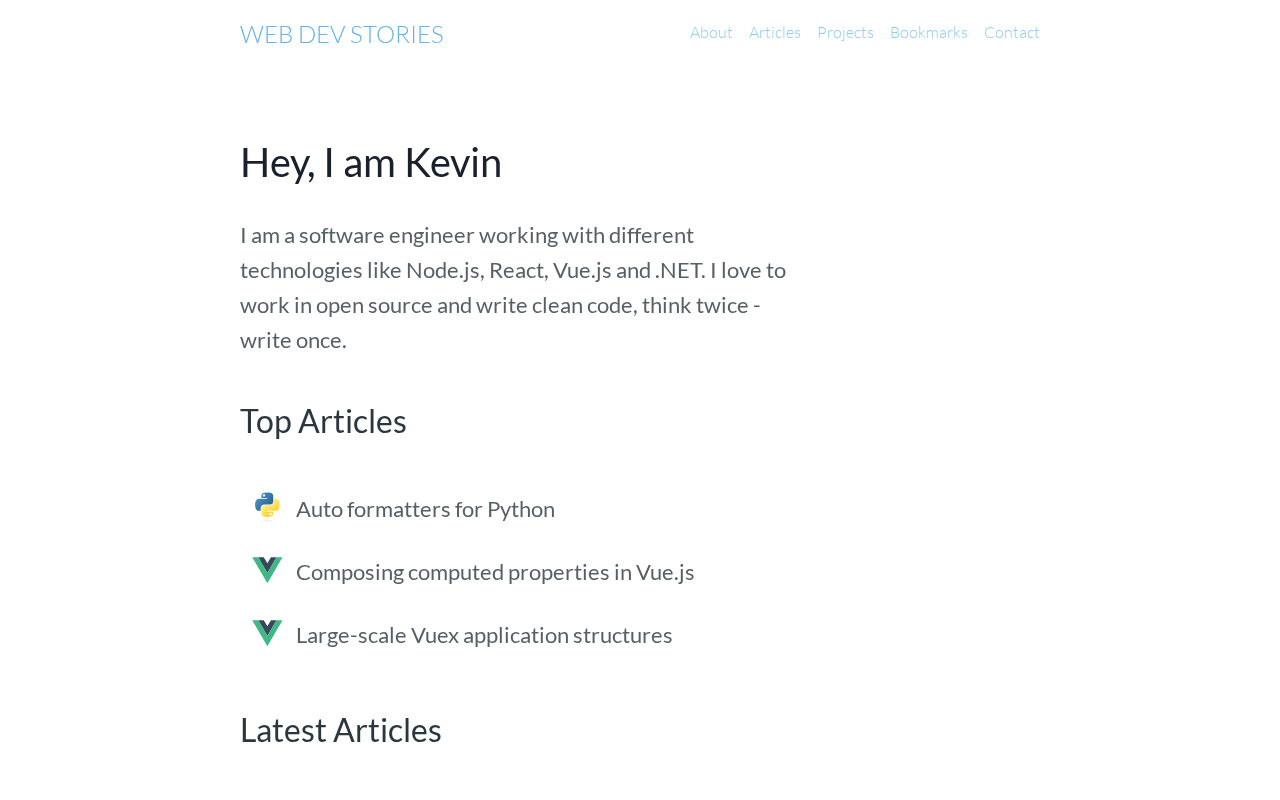This screenshot has width=1280, height=800.
Task: Click the Python logo icon
Action: pyautogui.click(x=267, y=506)
